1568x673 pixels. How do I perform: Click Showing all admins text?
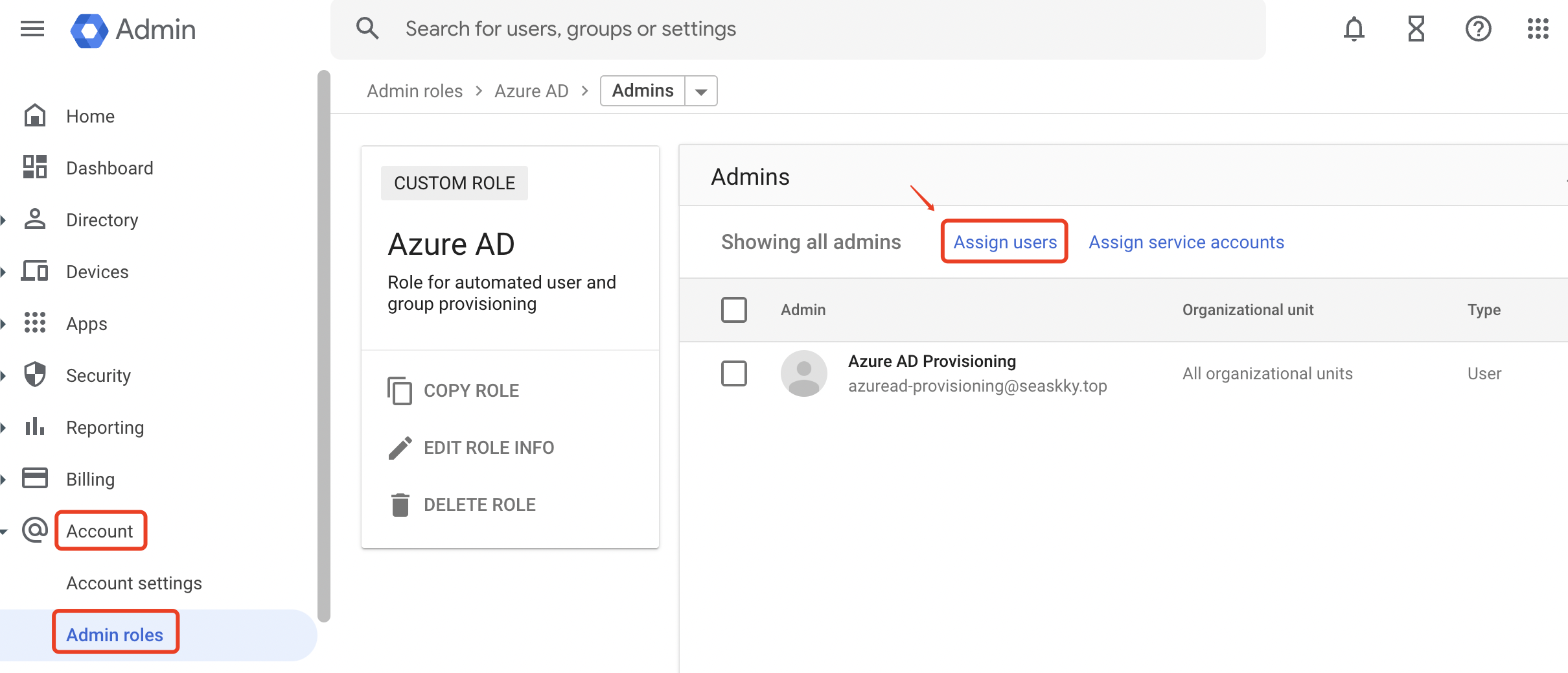811,242
